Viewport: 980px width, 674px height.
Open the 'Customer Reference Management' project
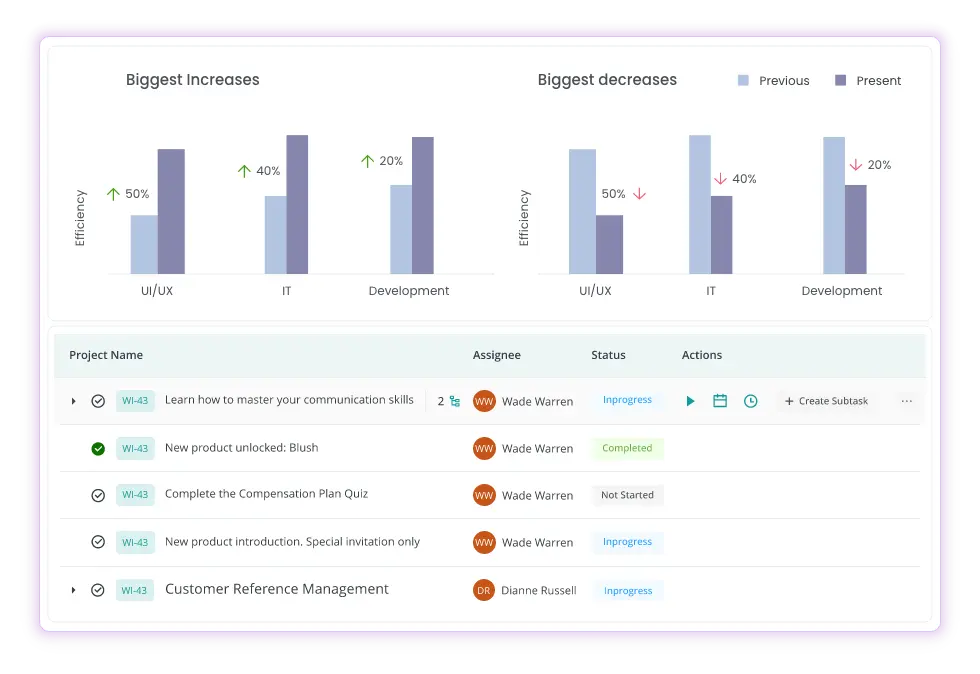(277, 589)
